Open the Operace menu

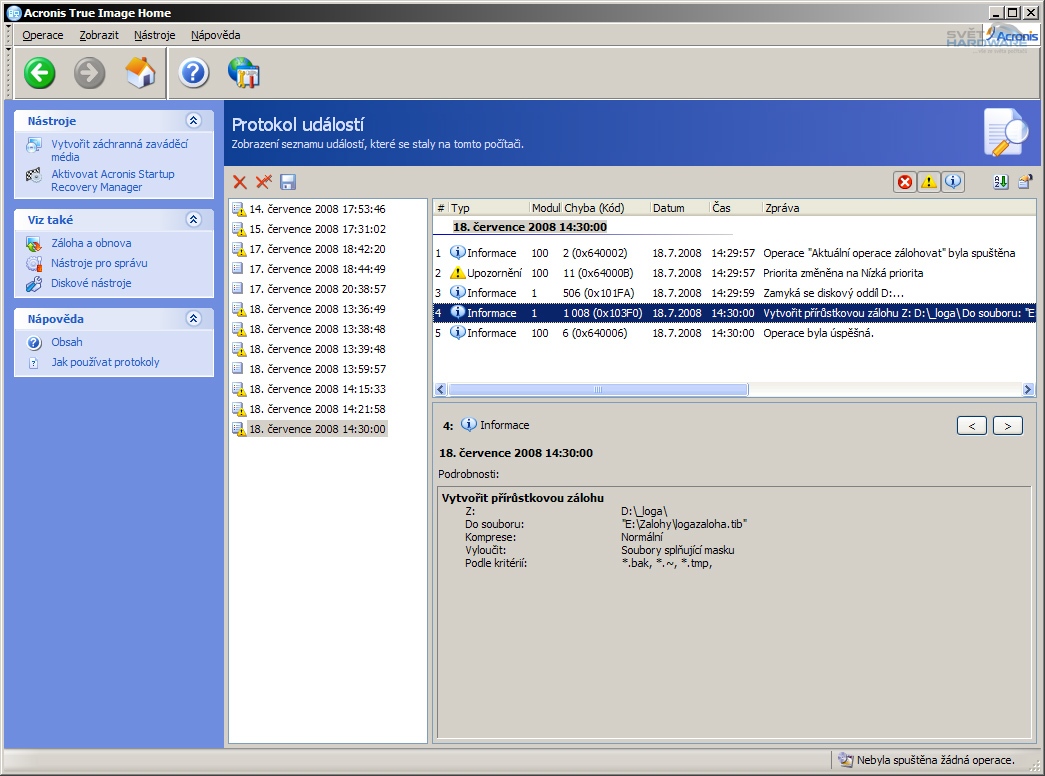pos(42,34)
